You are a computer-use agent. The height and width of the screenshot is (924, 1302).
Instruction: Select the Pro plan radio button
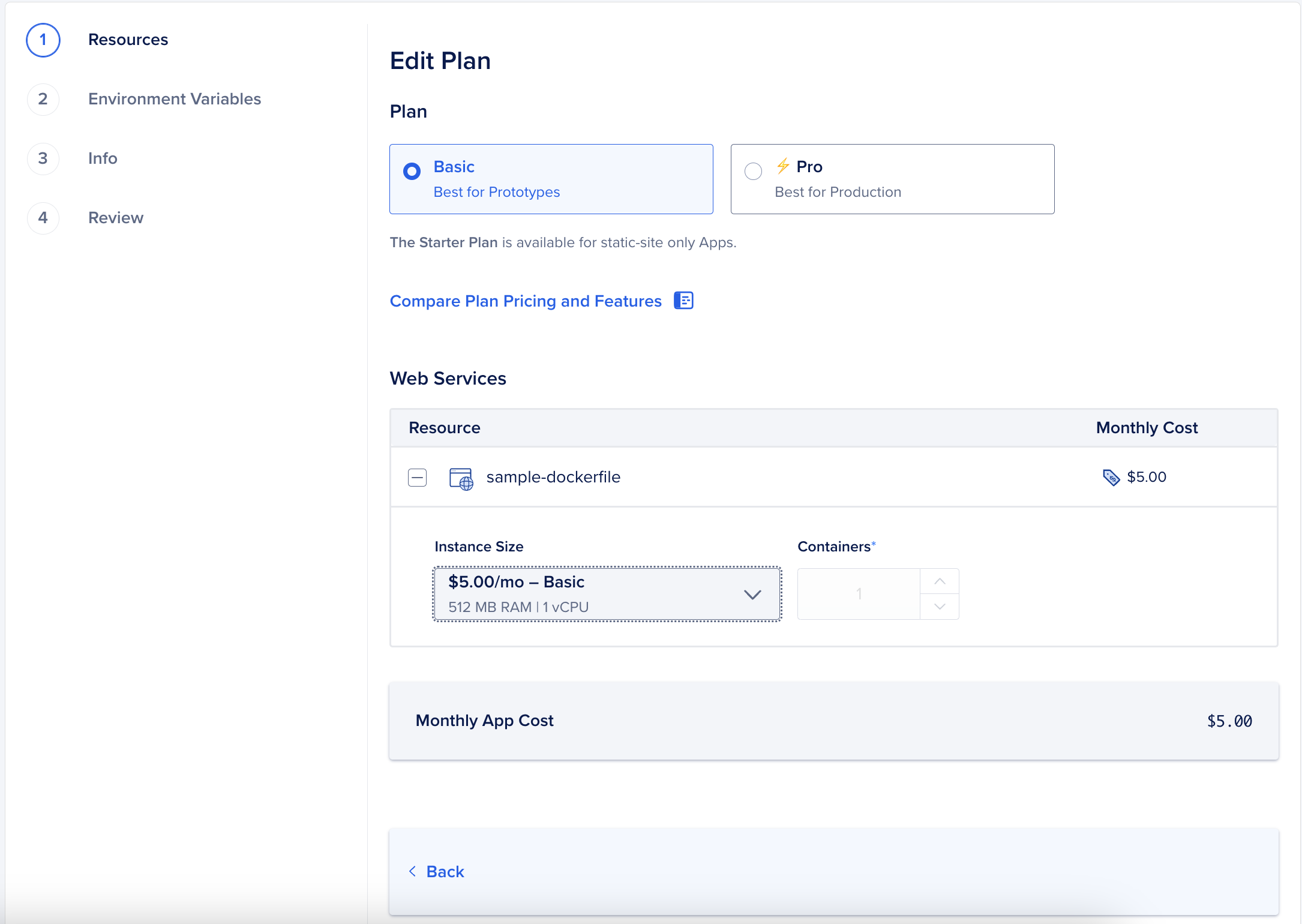pyautogui.click(x=753, y=172)
